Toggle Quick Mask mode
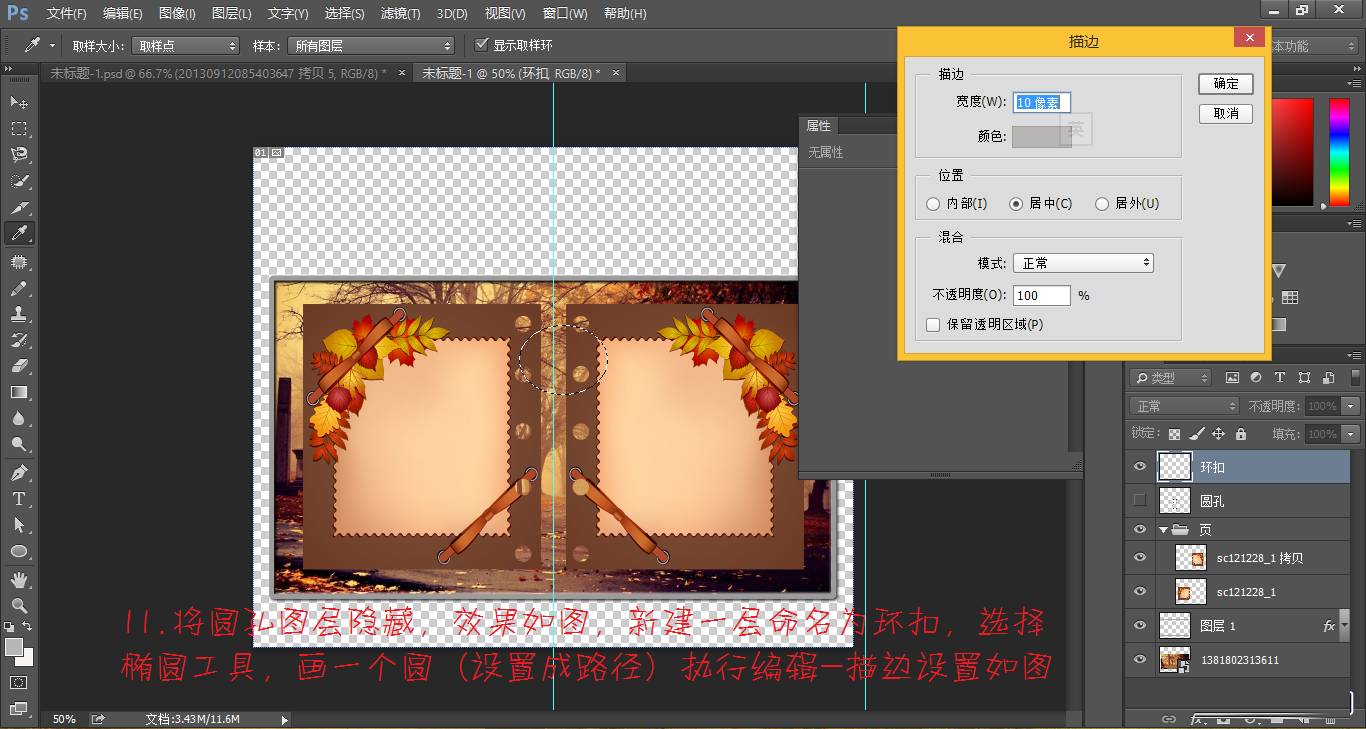 19,682
